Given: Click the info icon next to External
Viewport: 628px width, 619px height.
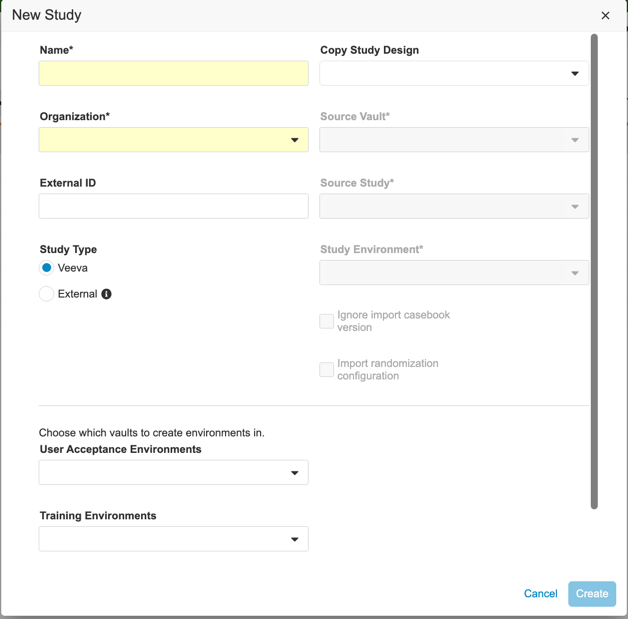Looking at the screenshot, I should click(x=106, y=294).
